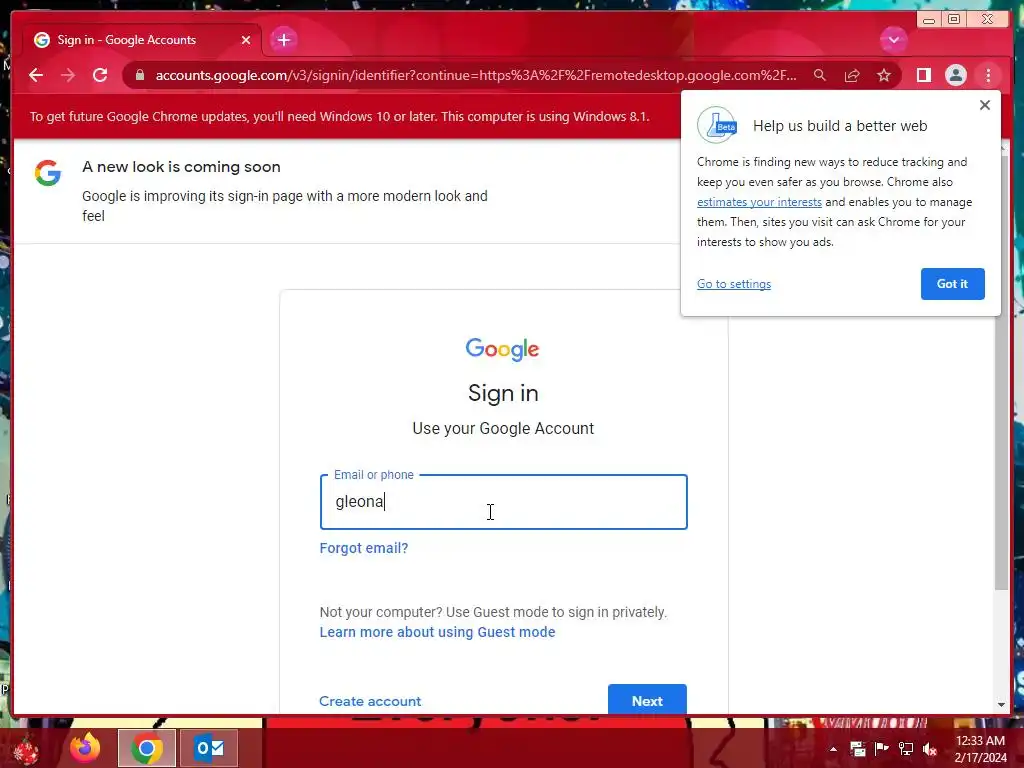The image size is (1024, 768).
Task: Open Chrome three-dot menu
Action: click(988, 75)
